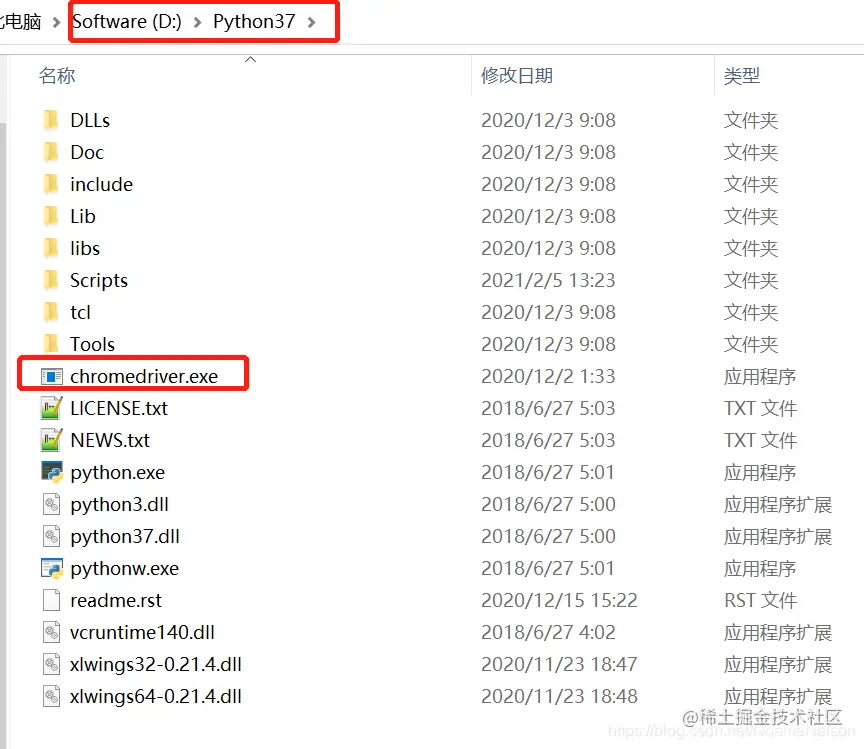Select the NEWS.txt file icon

[52, 440]
